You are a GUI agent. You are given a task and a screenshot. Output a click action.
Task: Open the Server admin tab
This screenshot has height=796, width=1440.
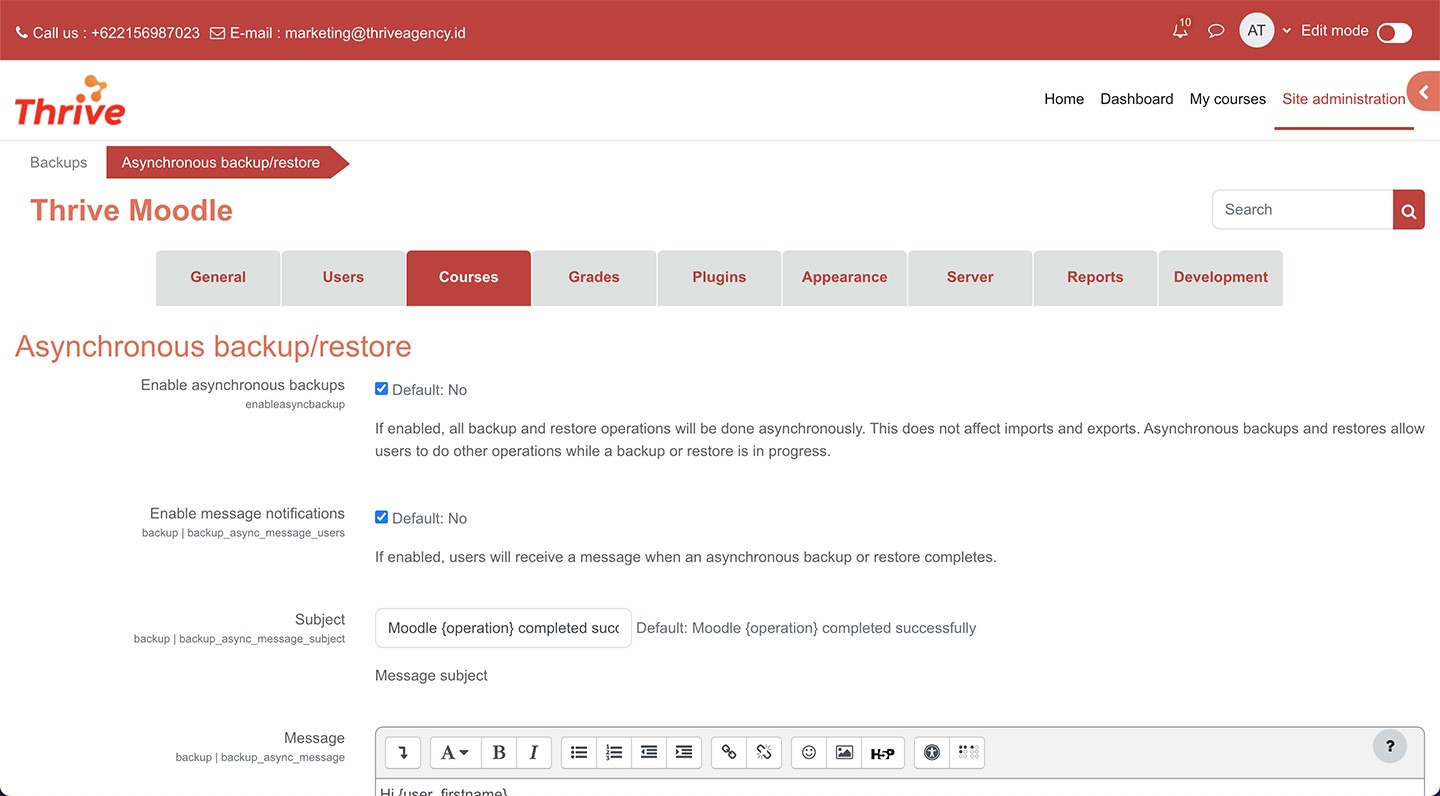tap(970, 278)
